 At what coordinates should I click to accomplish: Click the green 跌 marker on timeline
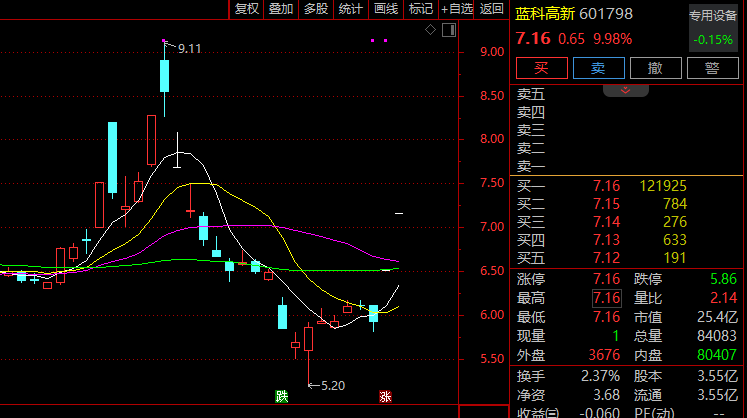(282, 396)
